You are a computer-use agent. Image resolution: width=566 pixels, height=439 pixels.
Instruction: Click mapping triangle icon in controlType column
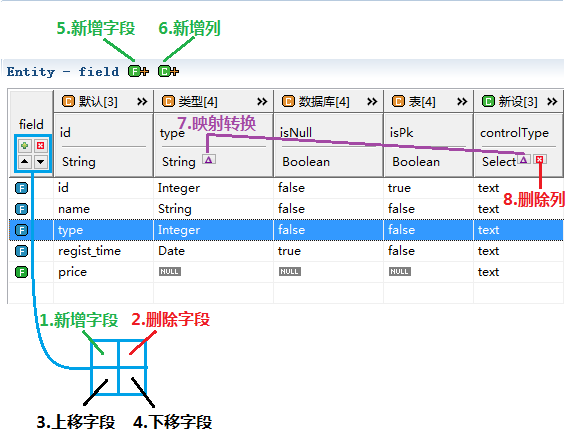point(523,159)
